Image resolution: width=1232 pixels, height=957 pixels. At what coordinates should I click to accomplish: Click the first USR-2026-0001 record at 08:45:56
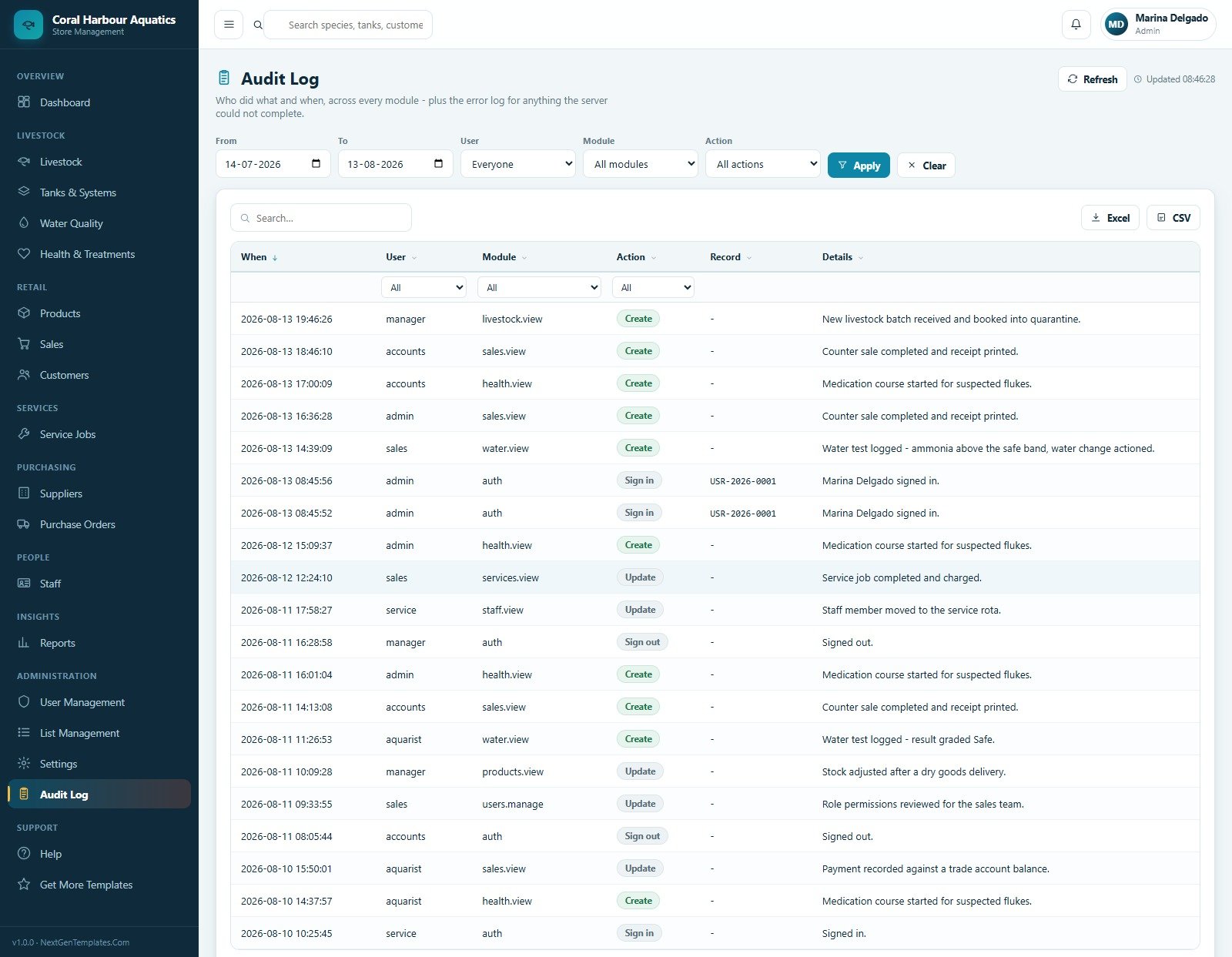click(x=743, y=481)
